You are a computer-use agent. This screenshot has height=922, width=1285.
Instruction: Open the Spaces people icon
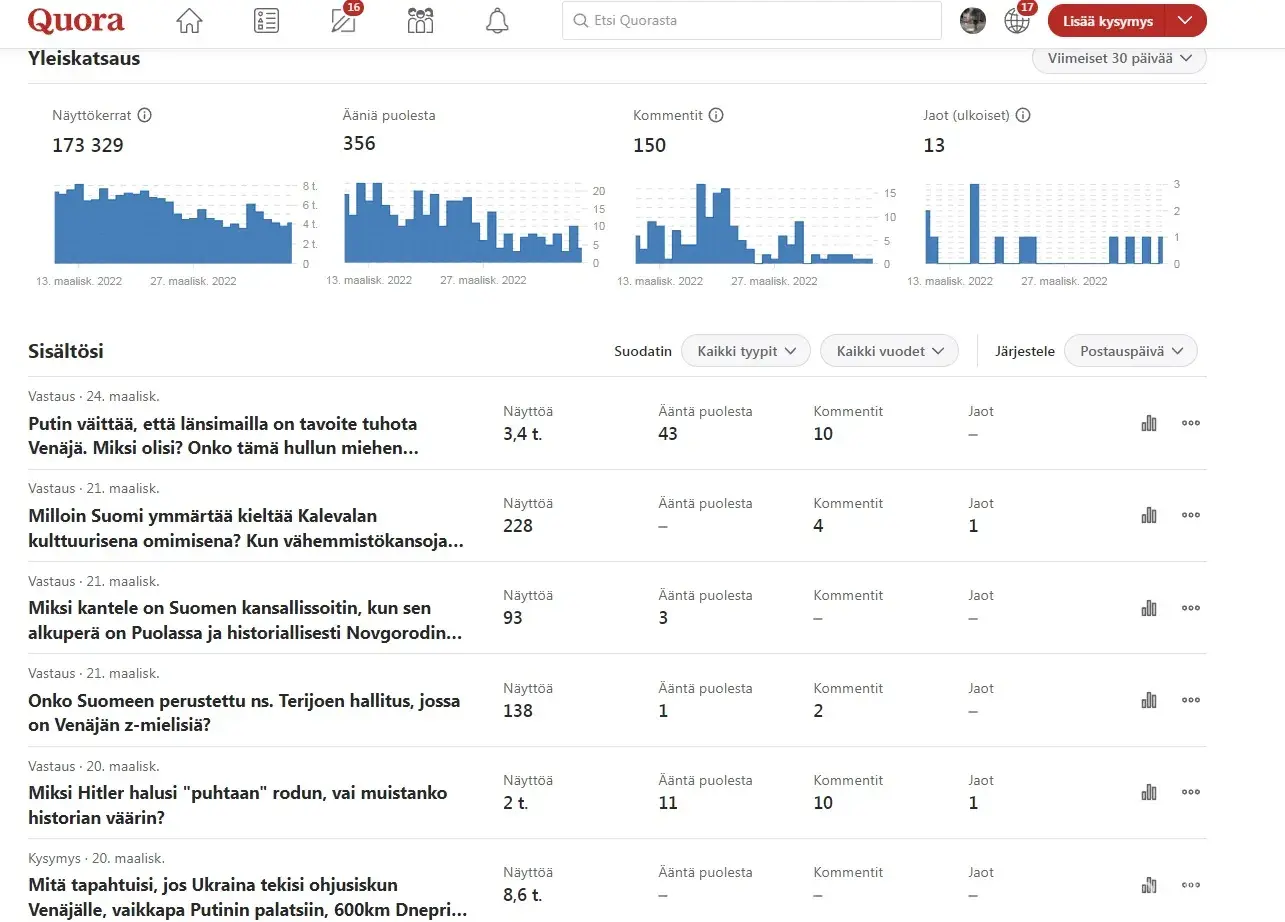click(421, 21)
